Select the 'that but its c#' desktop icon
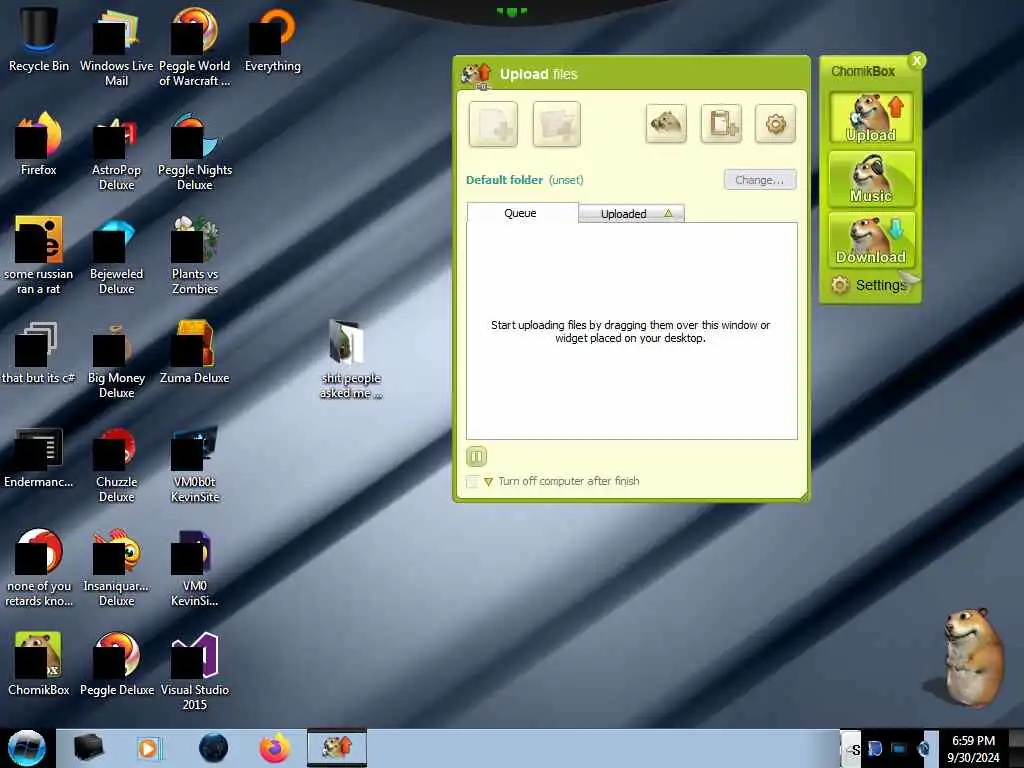1024x768 pixels. tap(39, 352)
